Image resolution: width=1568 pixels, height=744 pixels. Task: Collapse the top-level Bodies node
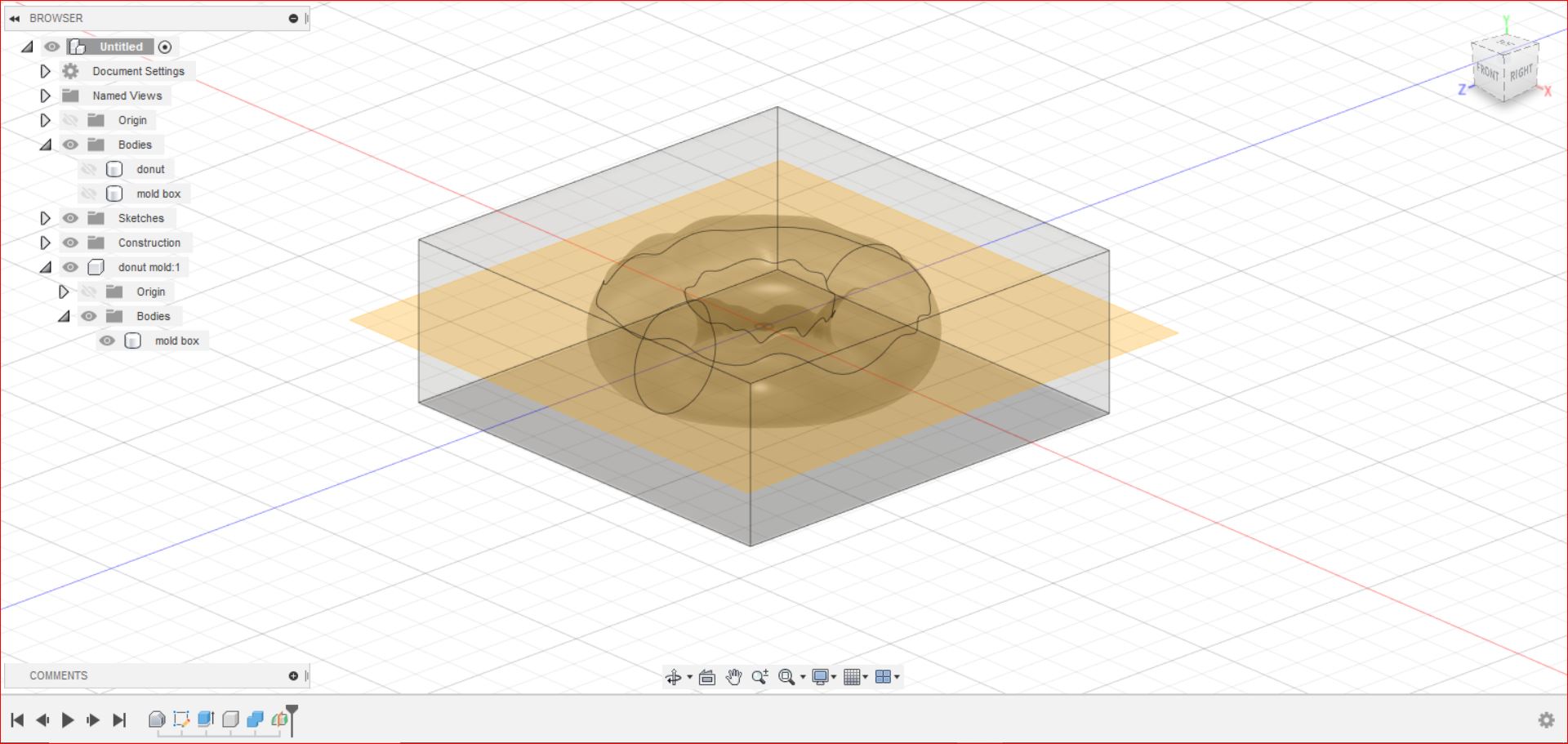(46, 145)
